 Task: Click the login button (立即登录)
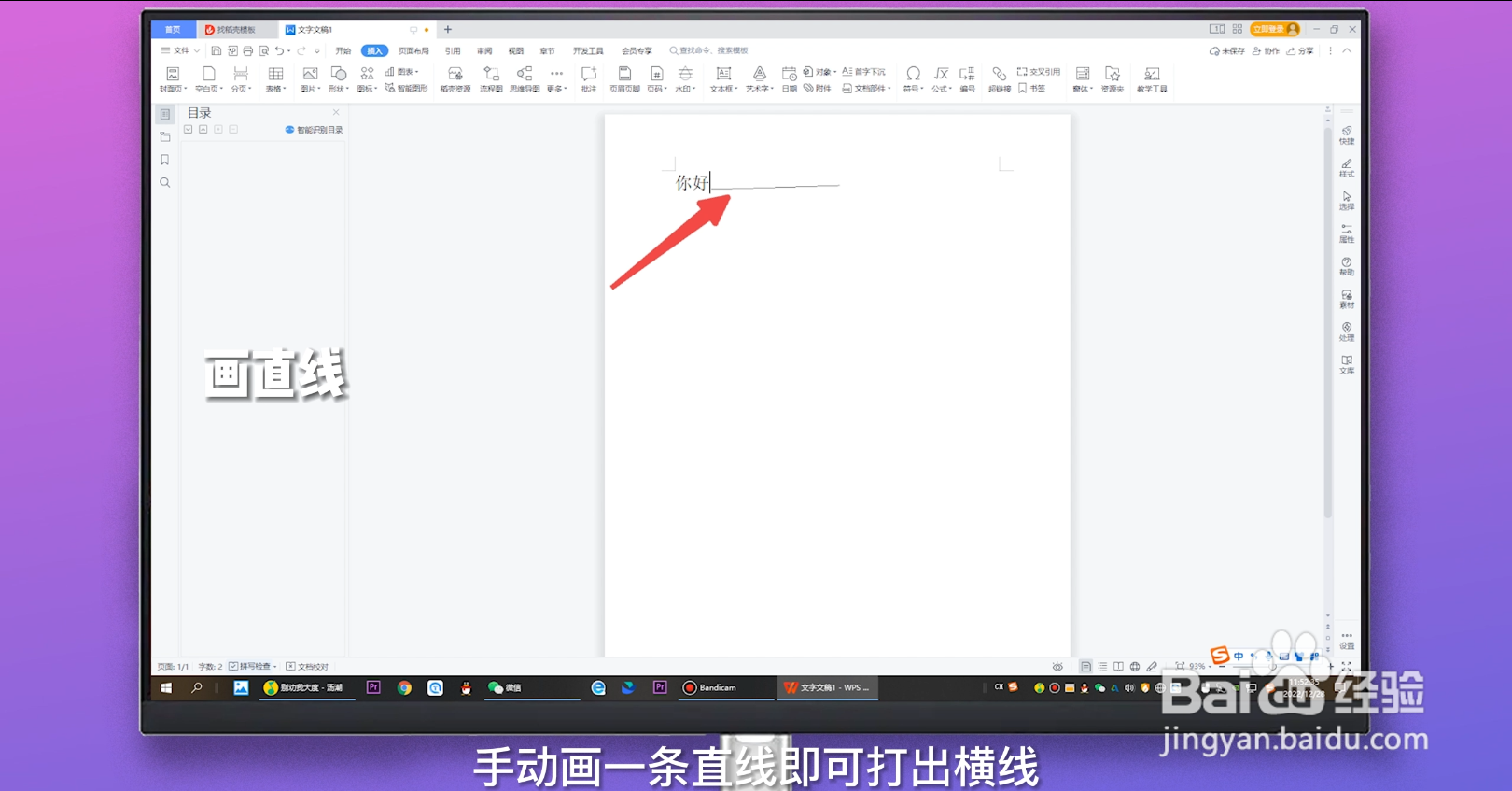(1275, 29)
